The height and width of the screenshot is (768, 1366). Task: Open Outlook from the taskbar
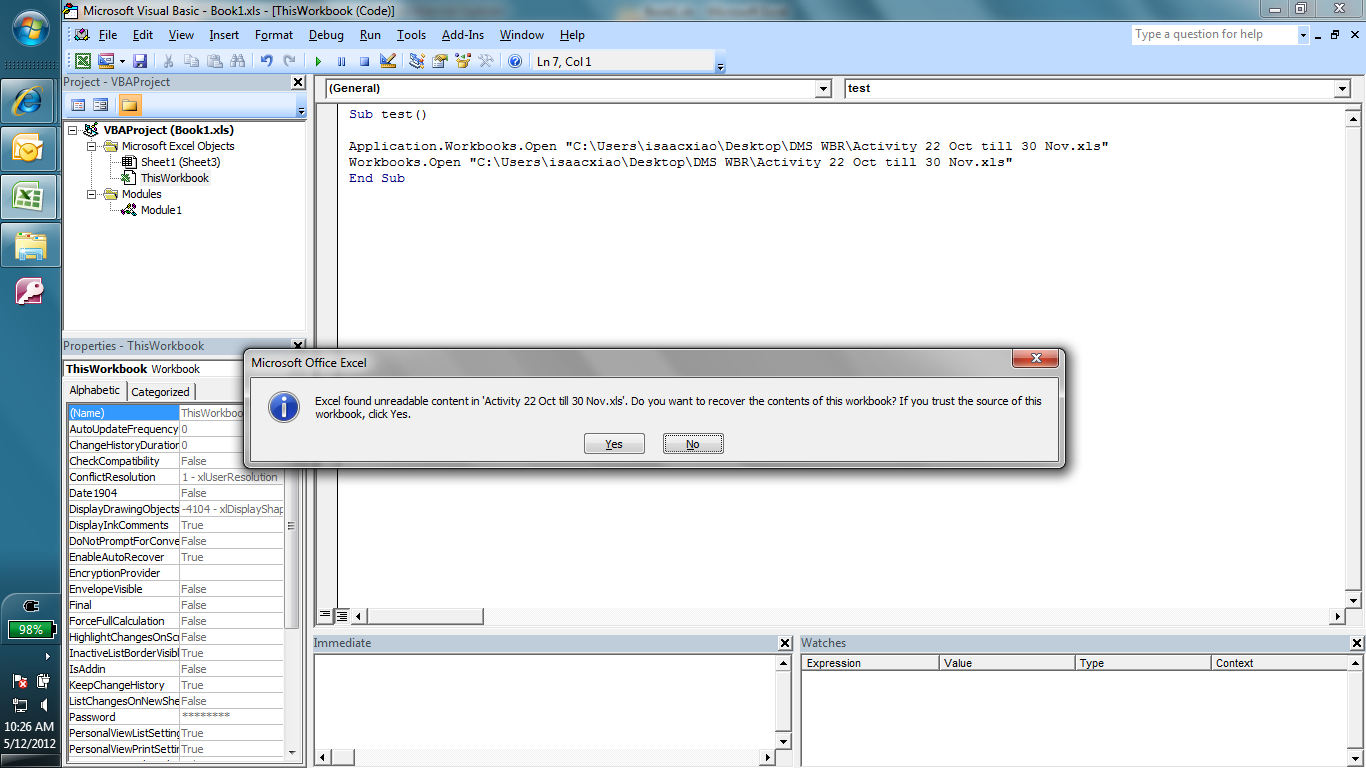coord(30,149)
